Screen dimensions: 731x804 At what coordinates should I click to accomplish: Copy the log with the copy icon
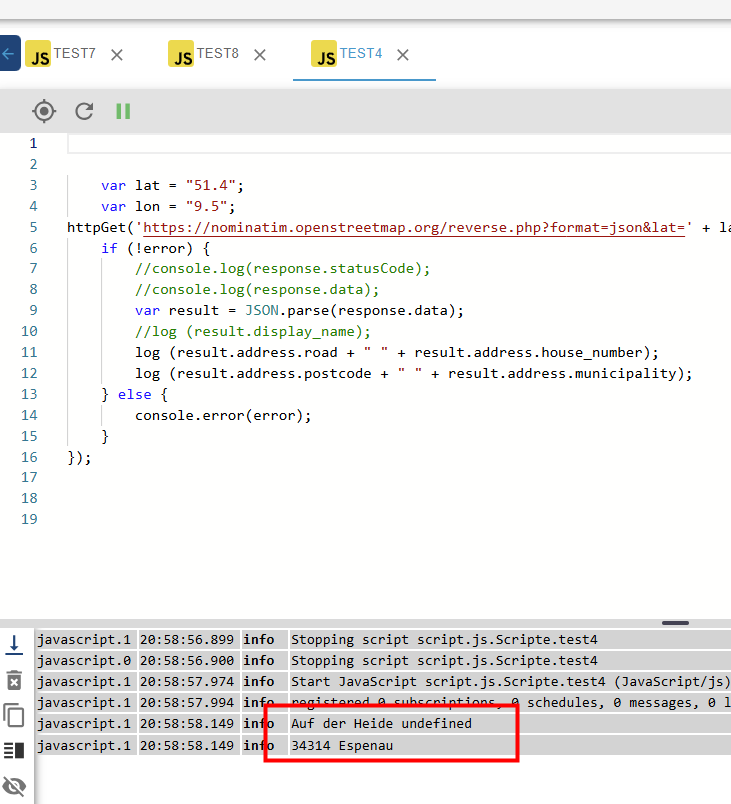click(14, 715)
